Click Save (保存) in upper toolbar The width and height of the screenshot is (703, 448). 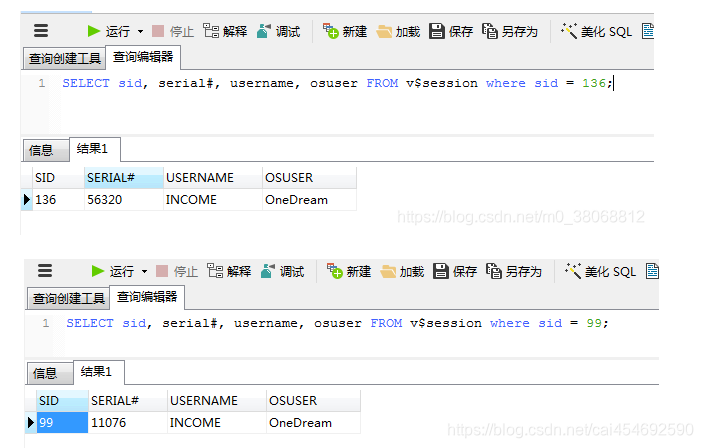(x=451, y=31)
